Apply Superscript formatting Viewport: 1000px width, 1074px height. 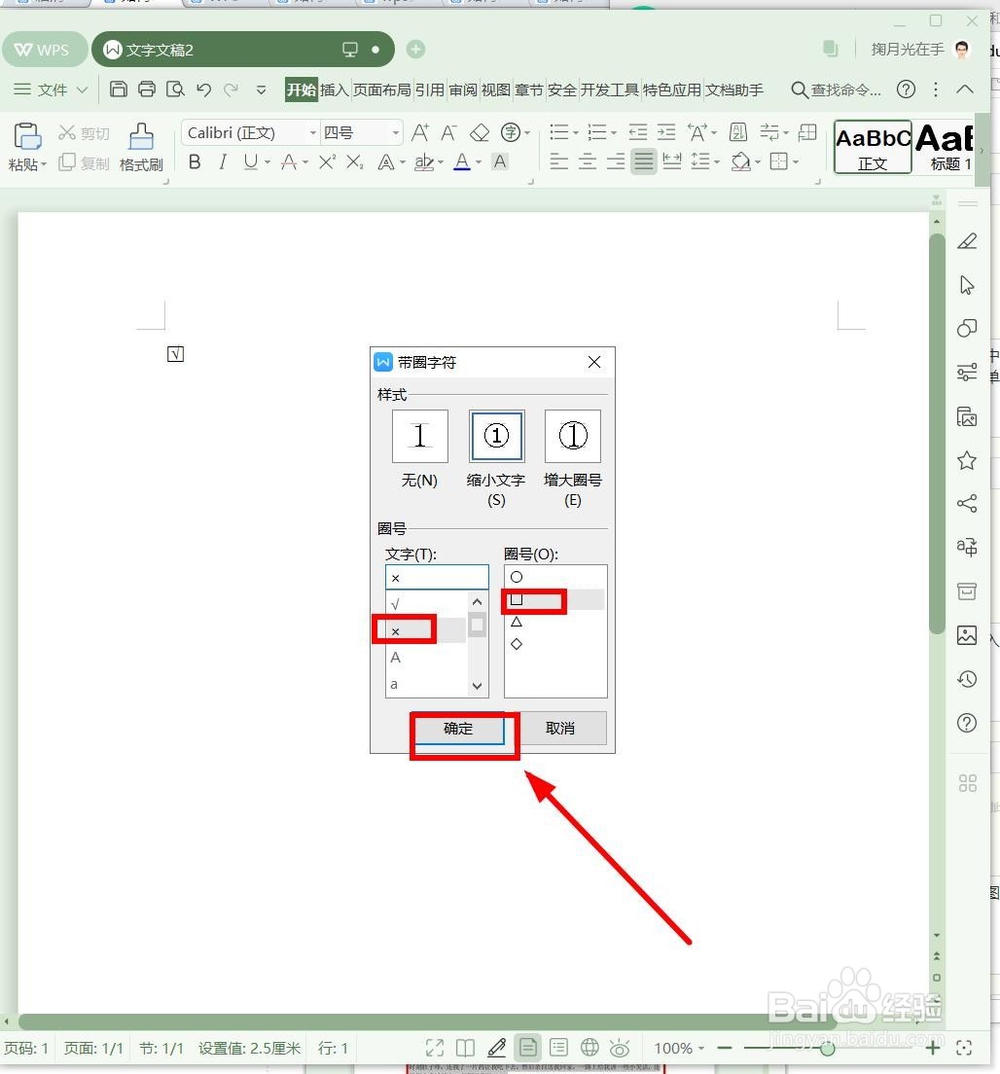point(327,162)
